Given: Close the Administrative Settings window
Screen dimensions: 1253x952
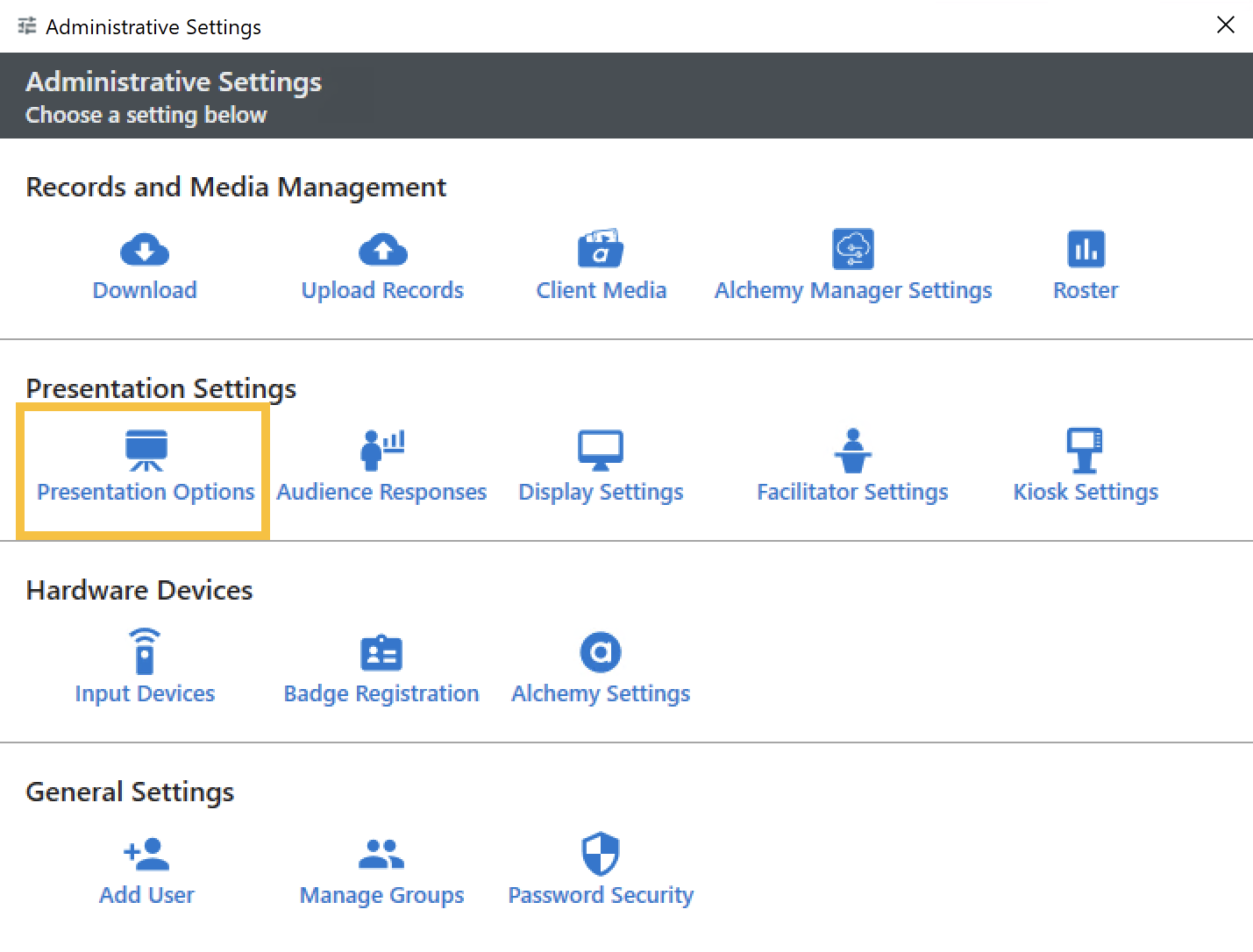Looking at the screenshot, I should (x=1225, y=25).
